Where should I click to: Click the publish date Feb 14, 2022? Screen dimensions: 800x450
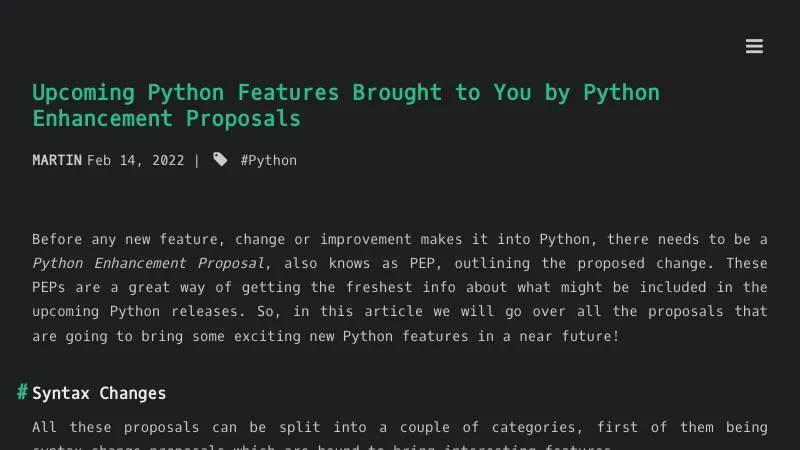(135, 160)
